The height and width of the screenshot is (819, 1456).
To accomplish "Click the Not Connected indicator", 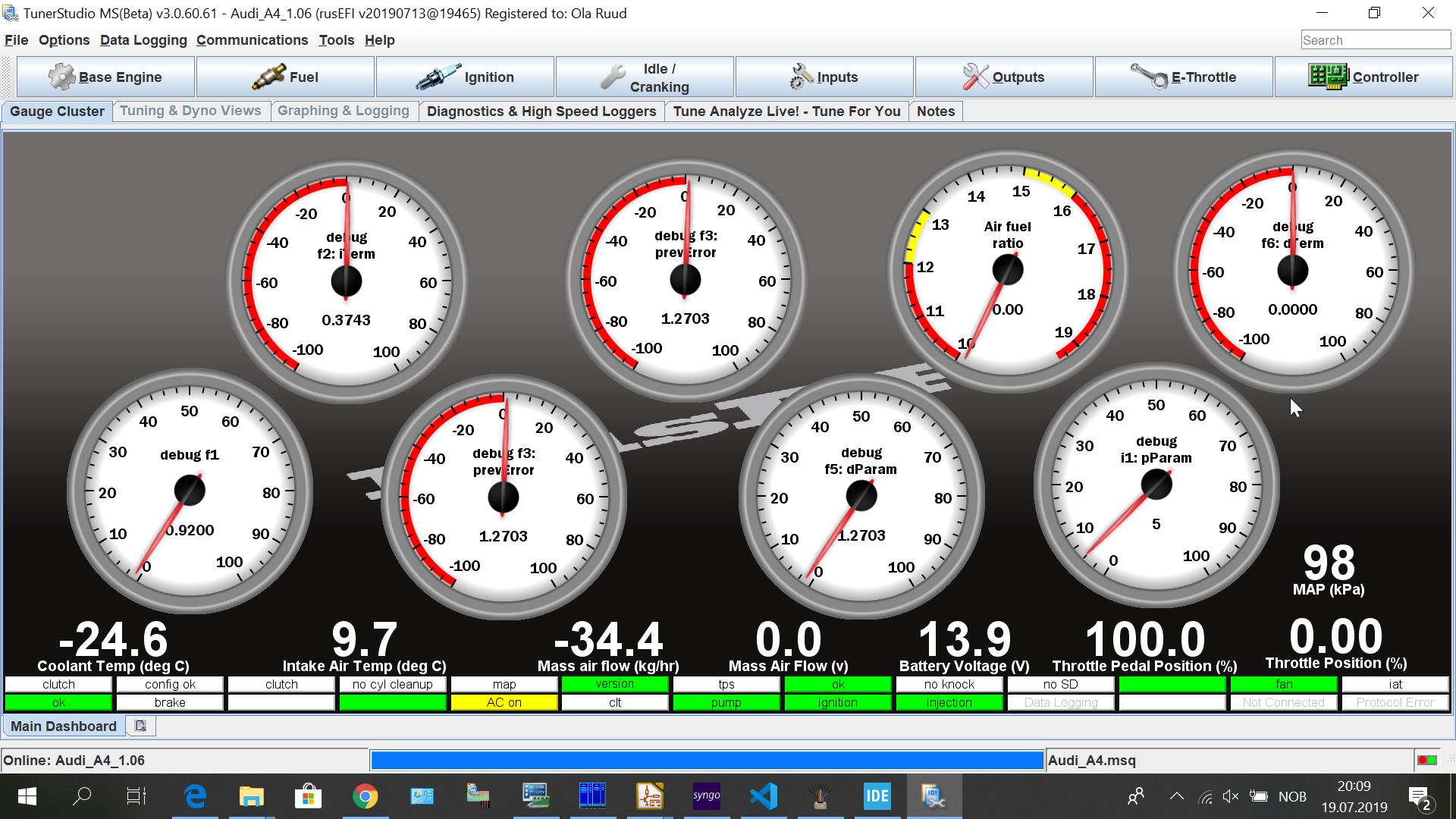I will coord(1284,702).
